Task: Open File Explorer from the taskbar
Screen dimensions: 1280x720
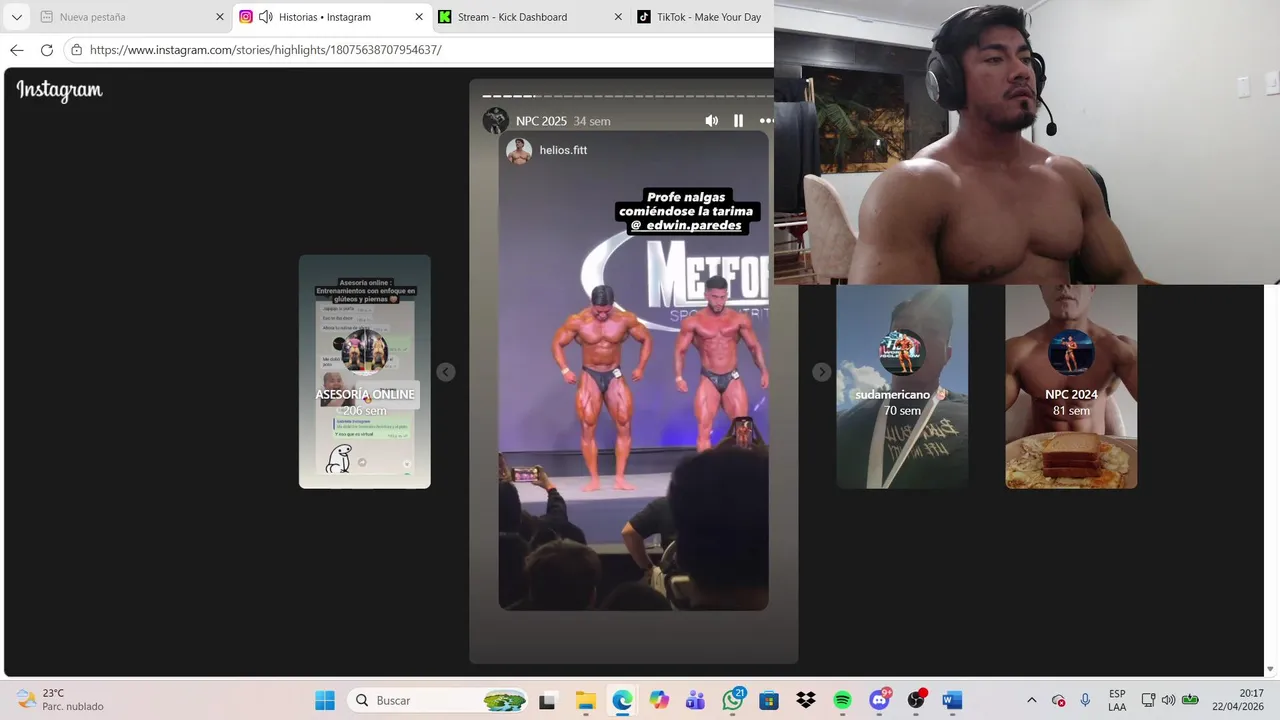Action: (586, 700)
